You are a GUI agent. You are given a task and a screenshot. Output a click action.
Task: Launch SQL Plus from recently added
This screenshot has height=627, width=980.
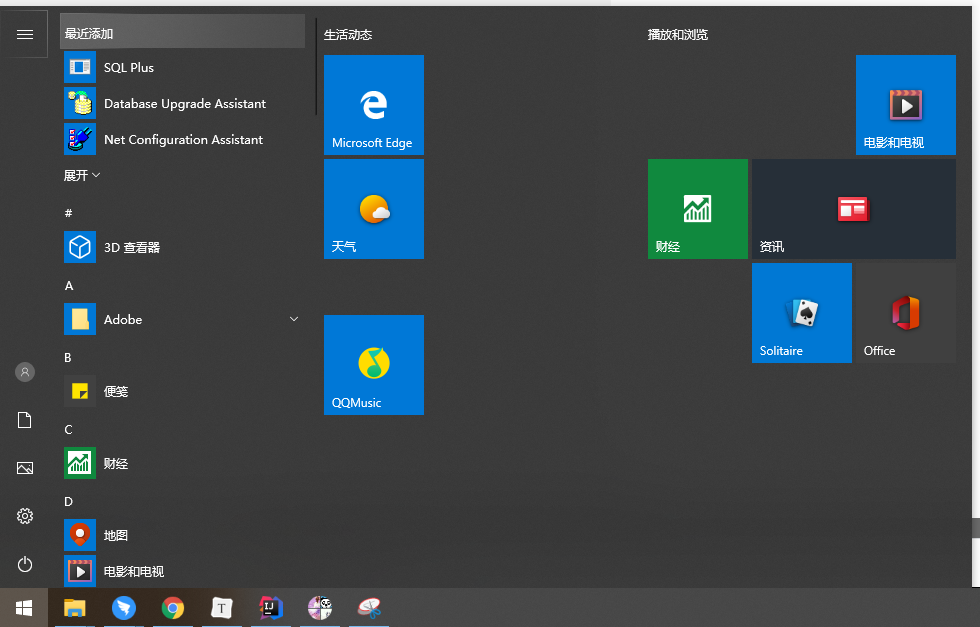(184, 68)
